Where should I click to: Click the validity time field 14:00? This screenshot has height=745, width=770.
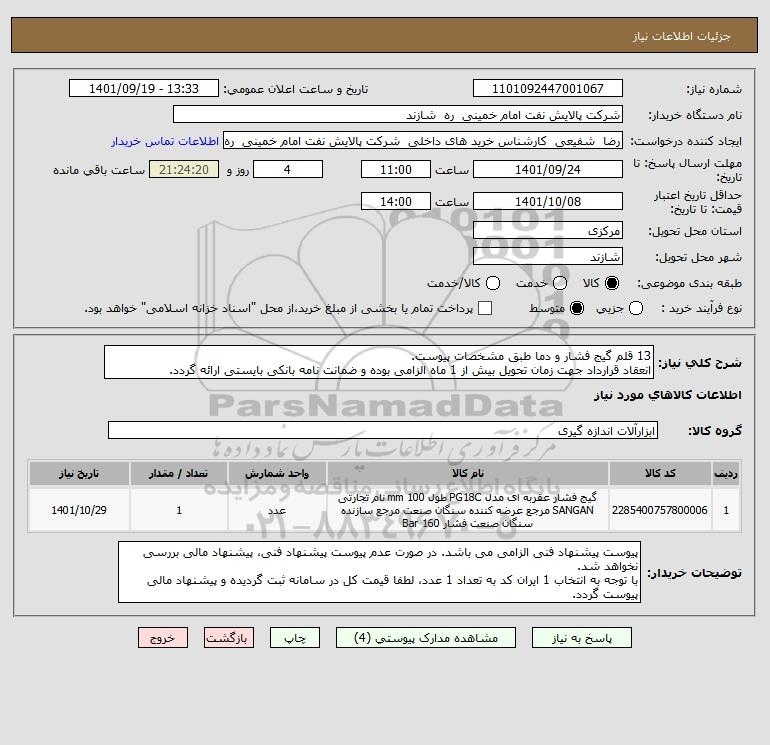point(396,201)
